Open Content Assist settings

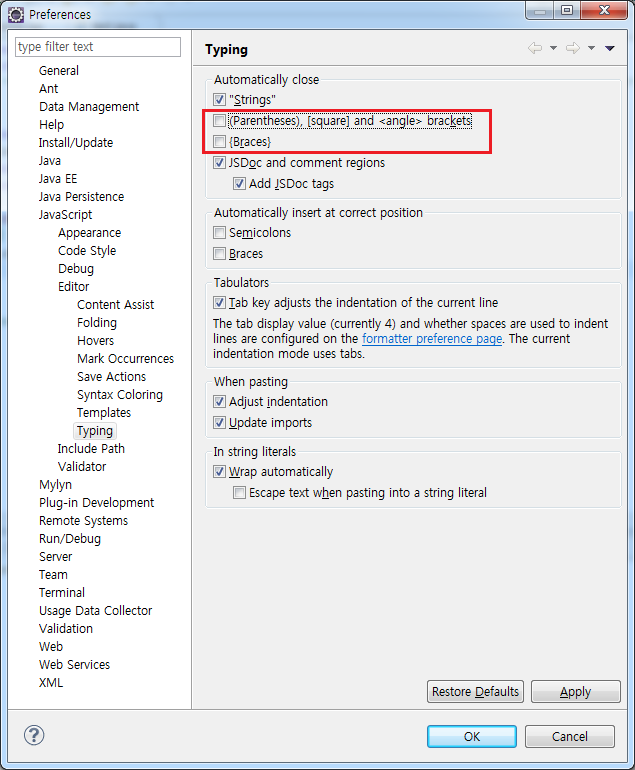[115, 305]
